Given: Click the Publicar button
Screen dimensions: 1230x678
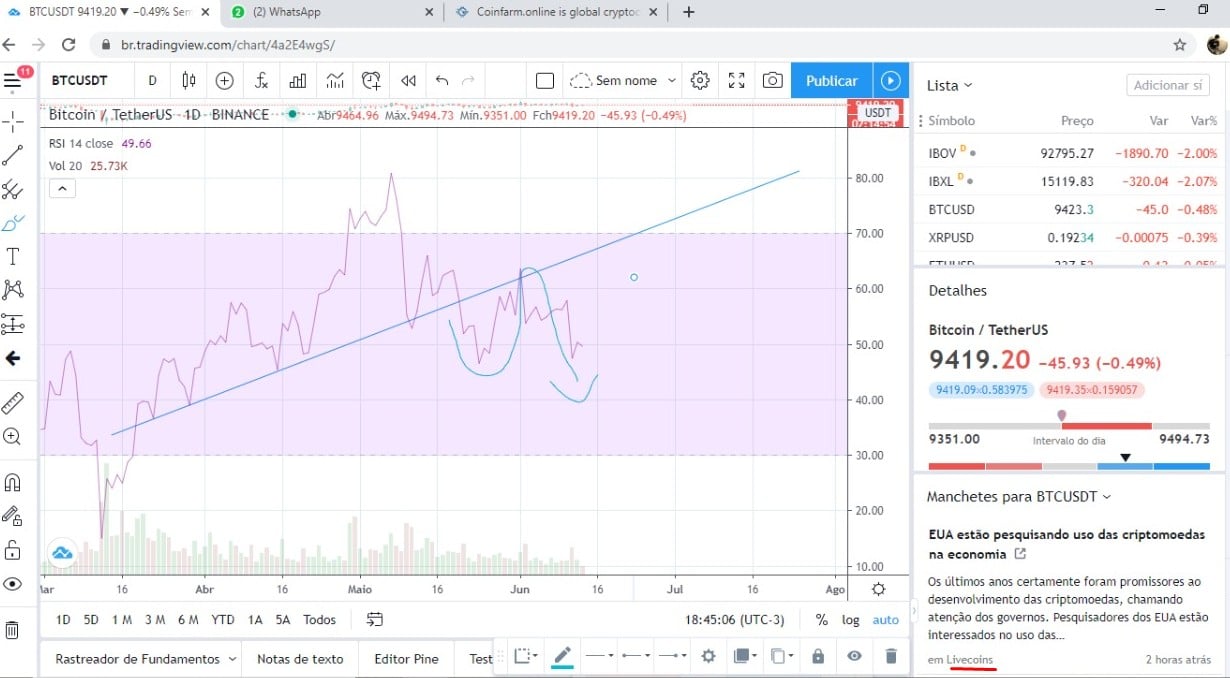Looking at the screenshot, I should (x=832, y=81).
